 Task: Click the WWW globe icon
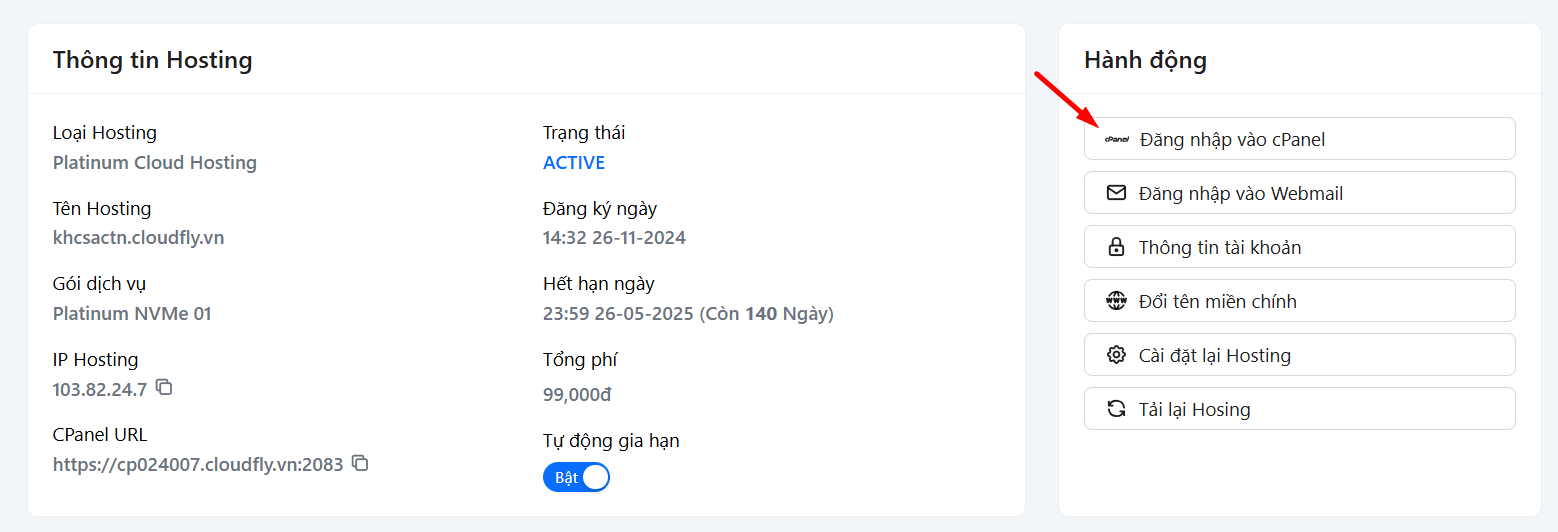pyautogui.click(x=1116, y=301)
